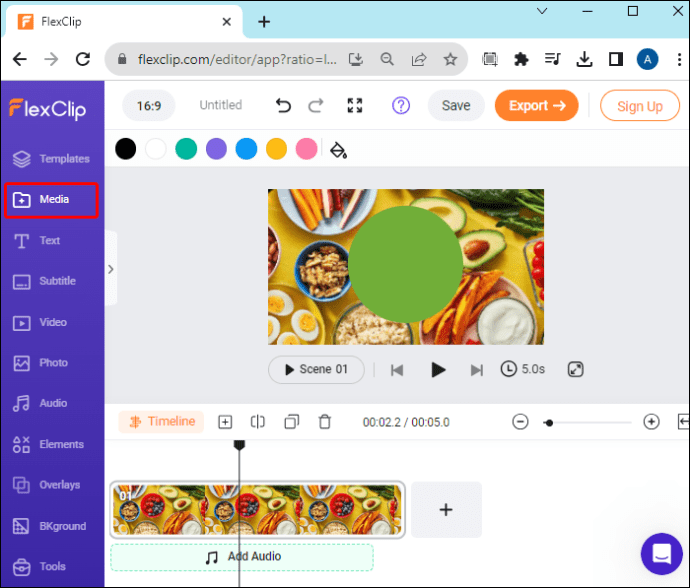Screen dimensions: 690x588
Task: Open the 16:9 aspect ratio dropdown
Action: pos(149,106)
